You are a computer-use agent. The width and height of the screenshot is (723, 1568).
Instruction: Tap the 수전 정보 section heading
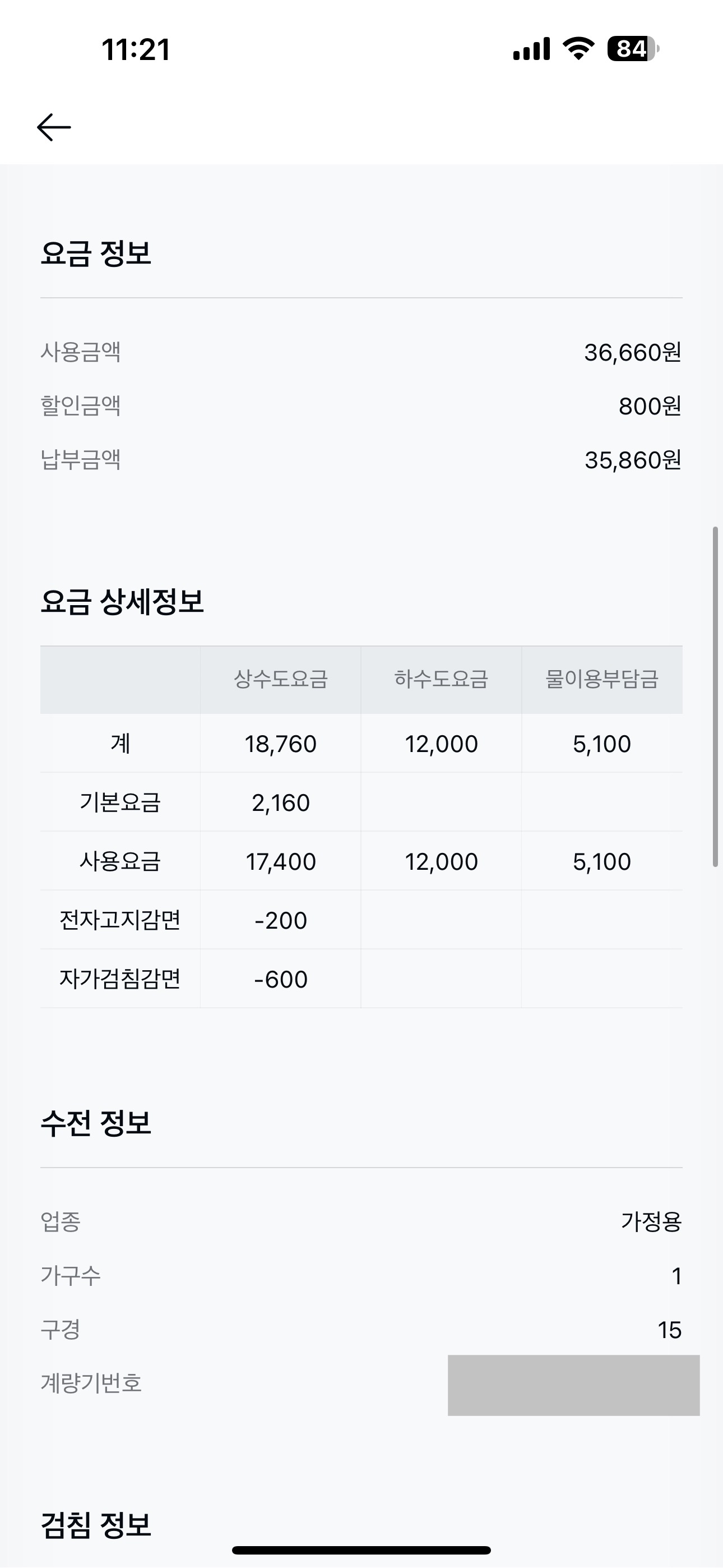click(95, 1123)
